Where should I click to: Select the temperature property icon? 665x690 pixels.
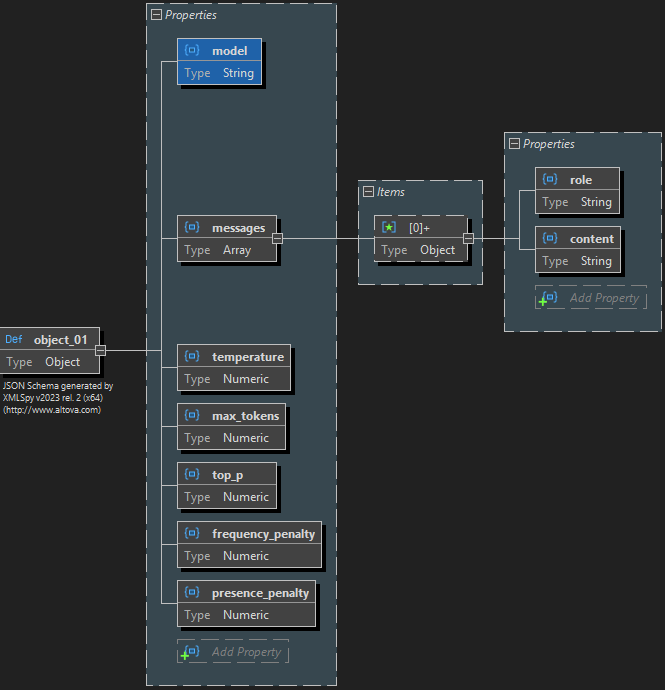tap(192, 357)
